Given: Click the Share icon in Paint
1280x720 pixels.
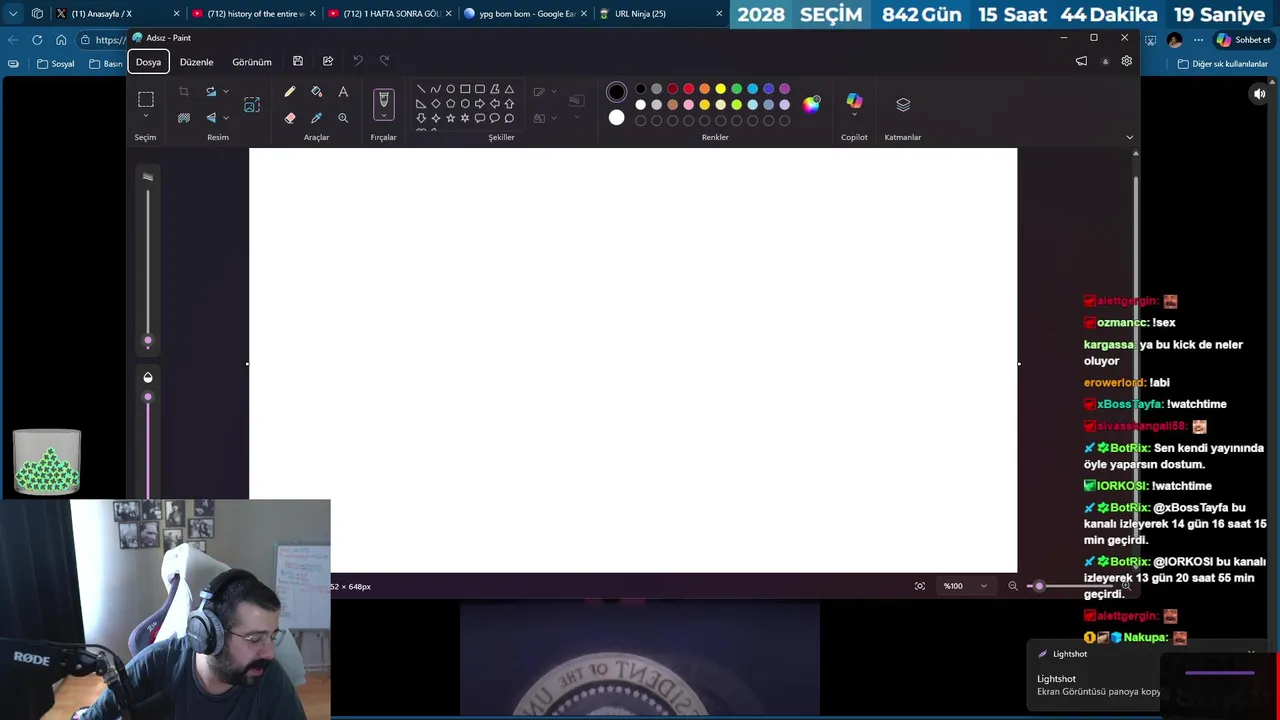Looking at the screenshot, I should tap(328, 61).
